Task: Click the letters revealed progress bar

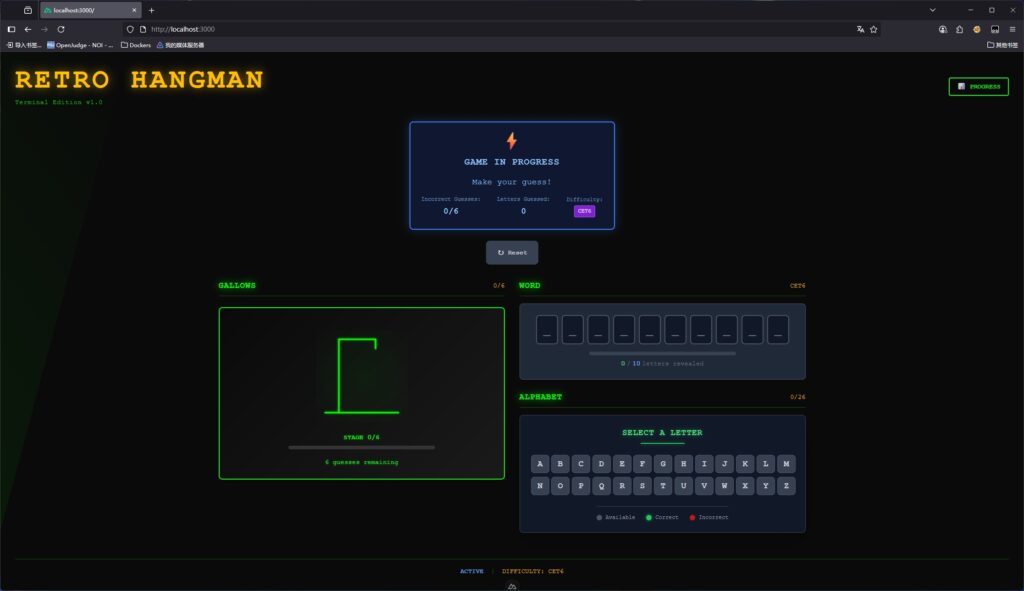Action: [x=662, y=353]
